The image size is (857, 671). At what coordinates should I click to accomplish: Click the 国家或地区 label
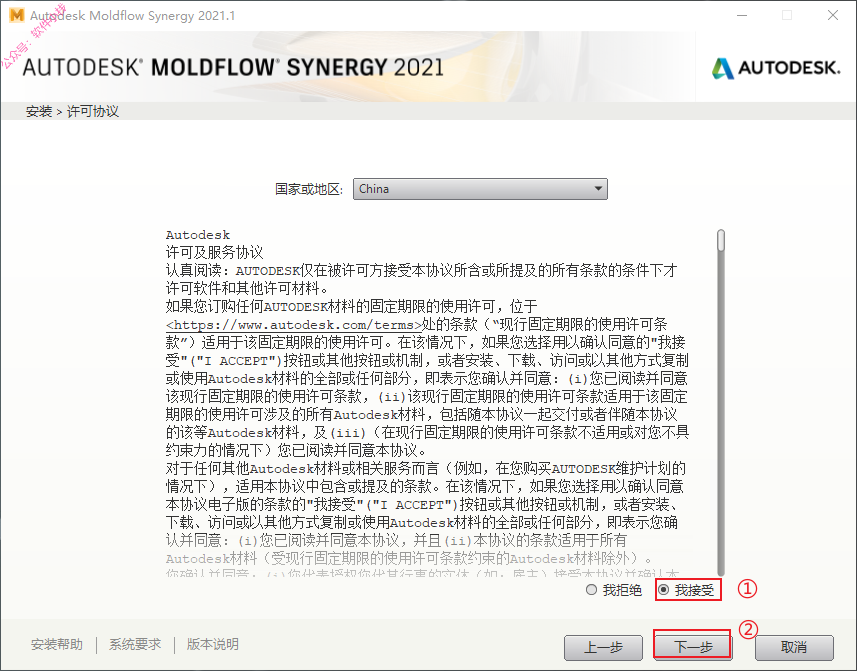point(309,189)
